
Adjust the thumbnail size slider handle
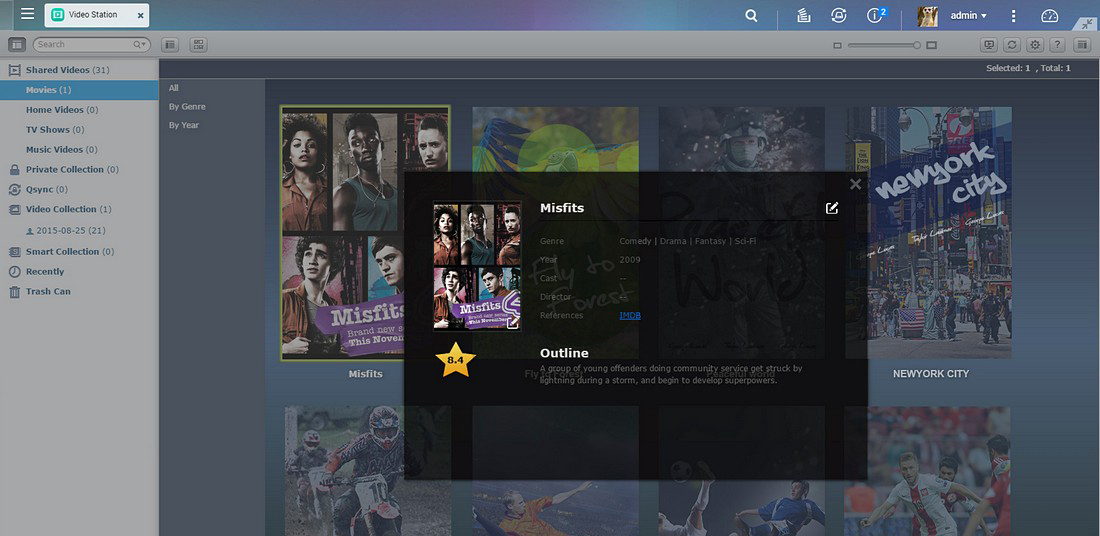click(x=916, y=45)
